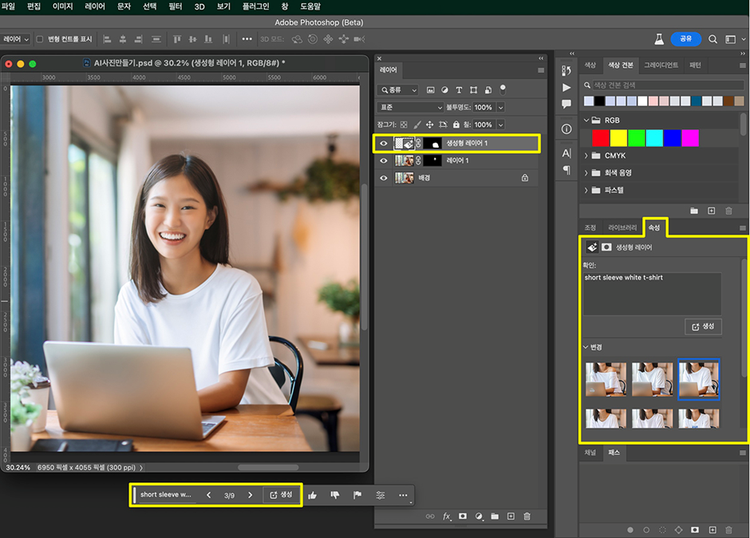Click the thumbs down feedback icon

pos(335,495)
